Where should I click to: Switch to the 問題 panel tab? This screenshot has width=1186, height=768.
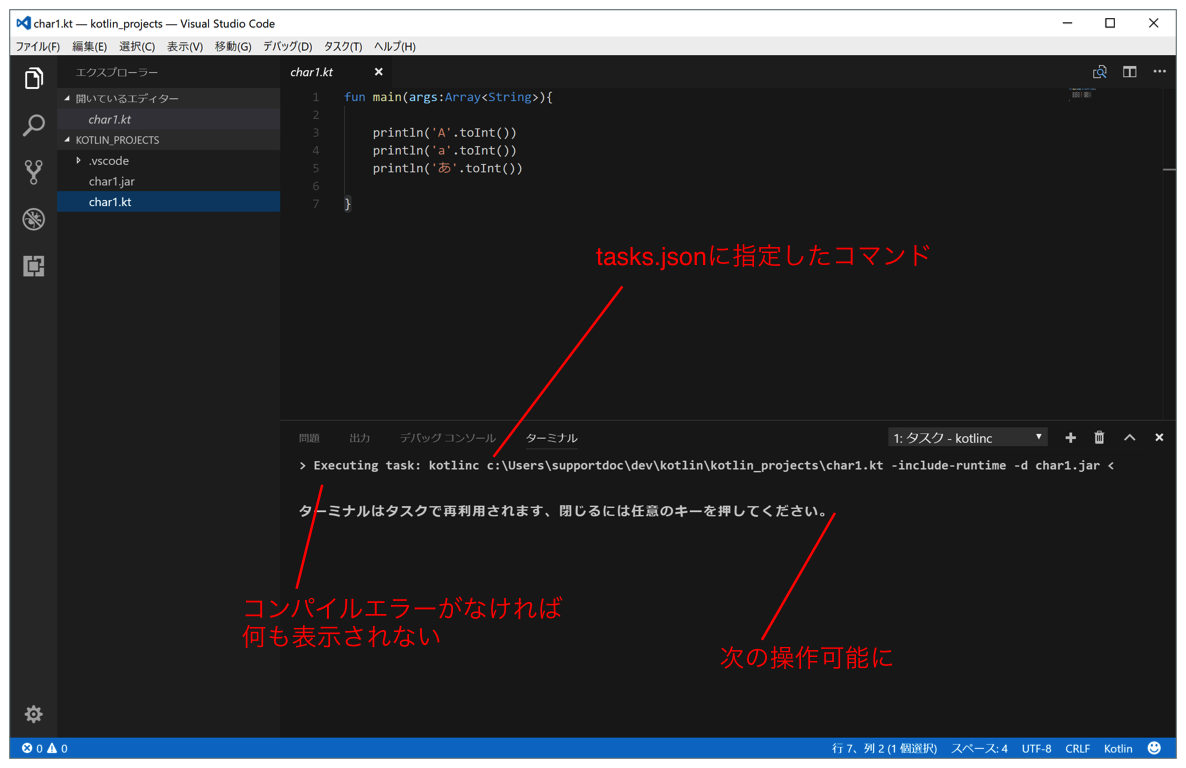(309, 438)
